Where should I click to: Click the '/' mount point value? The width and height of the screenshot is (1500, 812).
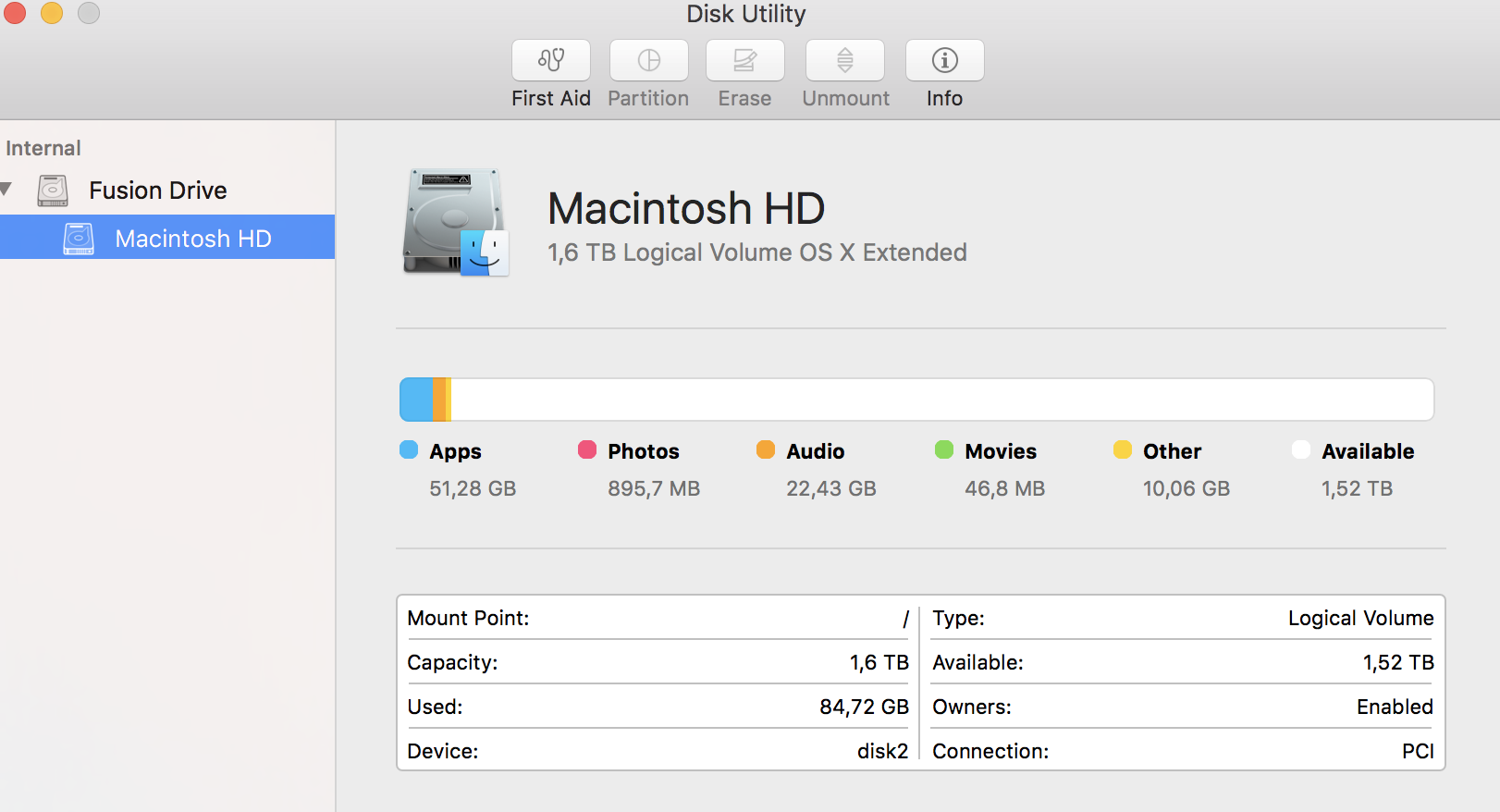coord(905,619)
